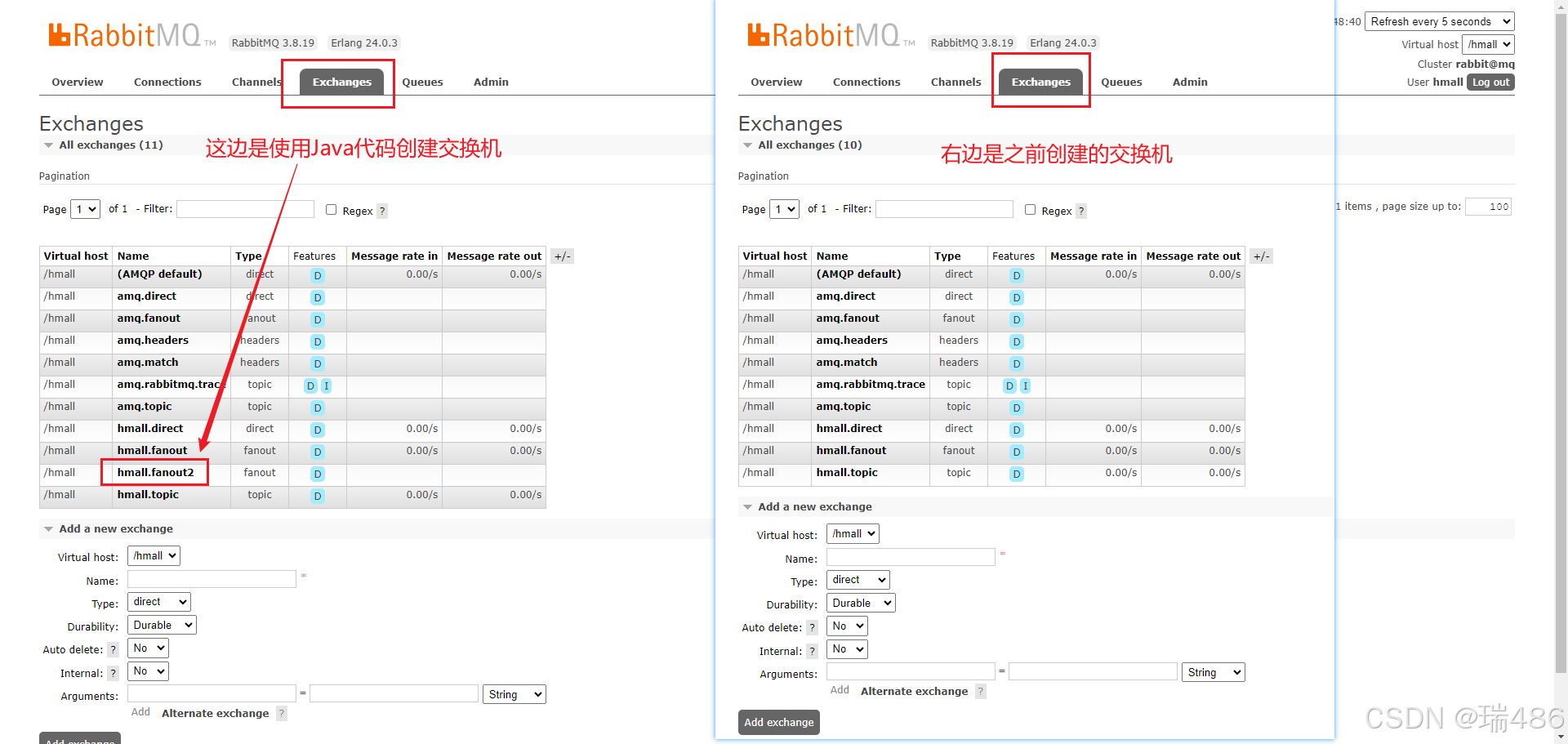The height and width of the screenshot is (744, 1568).
Task: Click D badge of amq.headers in right table
Action: tap(1017, 341)
